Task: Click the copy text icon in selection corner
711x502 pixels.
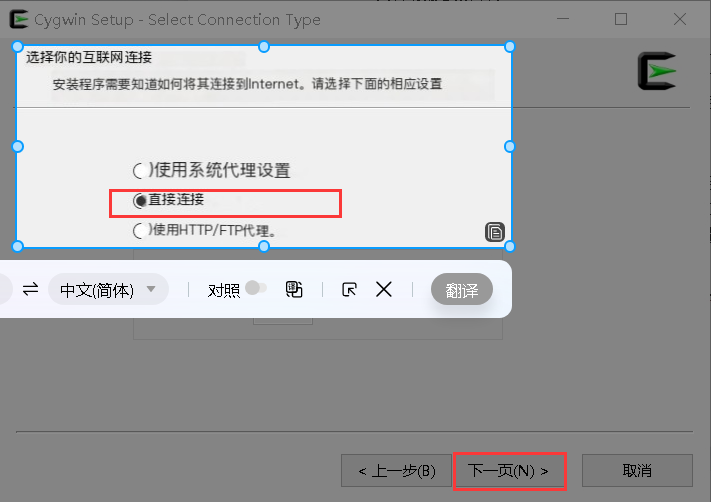Action: [495, 233]
